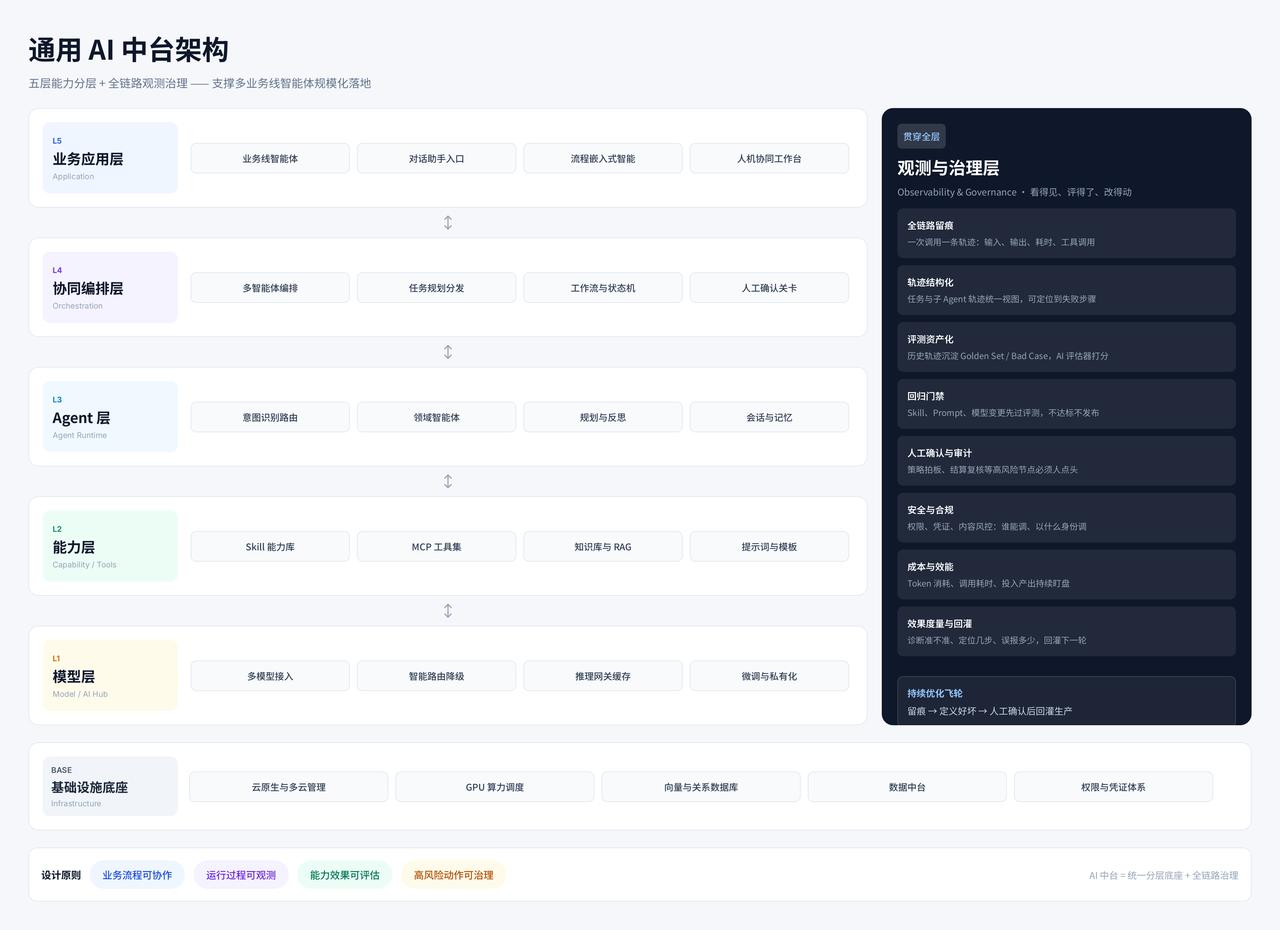
Task: Click the 规划与反思 chip
Action: [603, 417]
